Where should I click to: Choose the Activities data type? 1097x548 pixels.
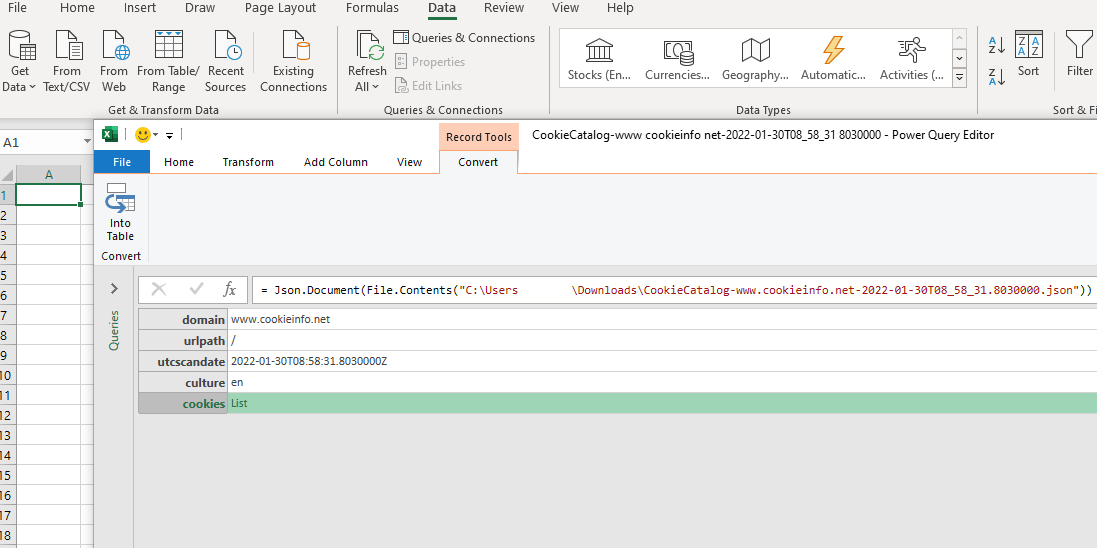[912, 59]
